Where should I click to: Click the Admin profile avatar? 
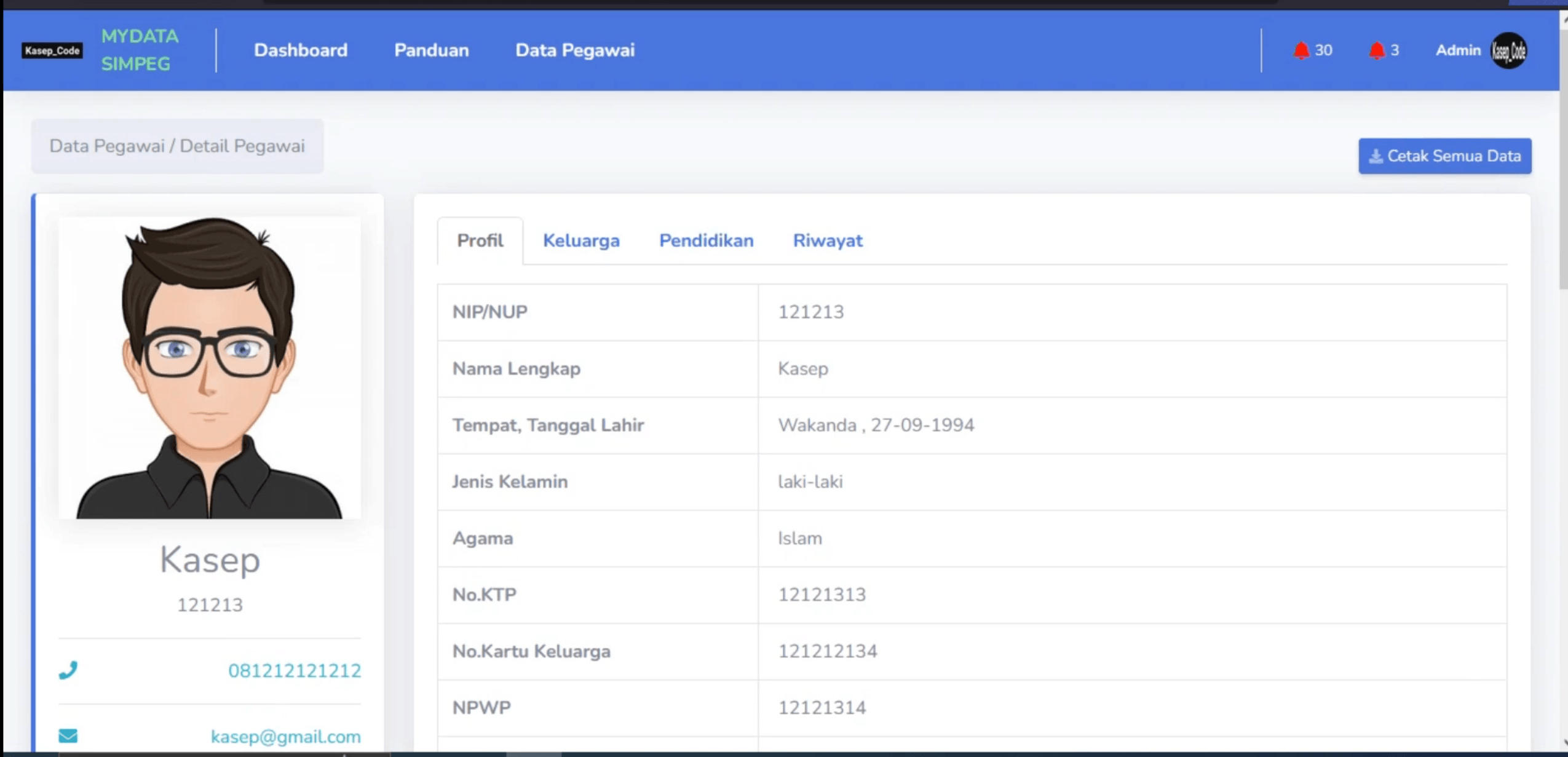pos(1508,50)
